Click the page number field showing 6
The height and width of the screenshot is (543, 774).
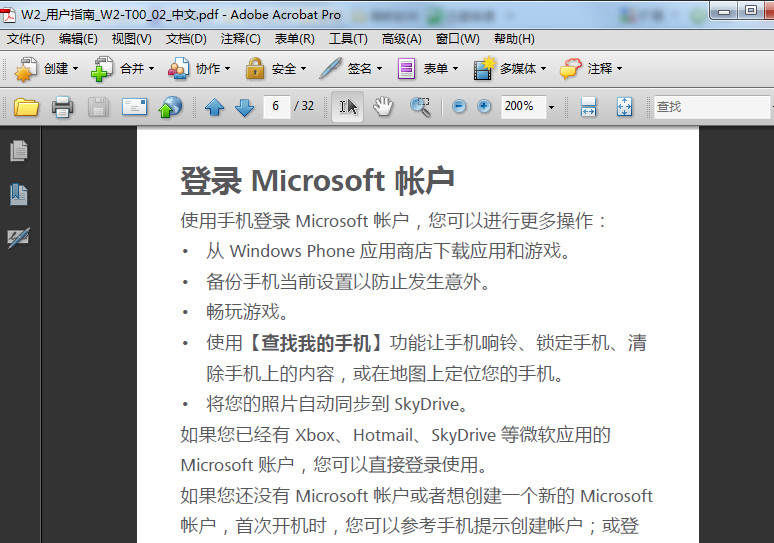[276, 106]
